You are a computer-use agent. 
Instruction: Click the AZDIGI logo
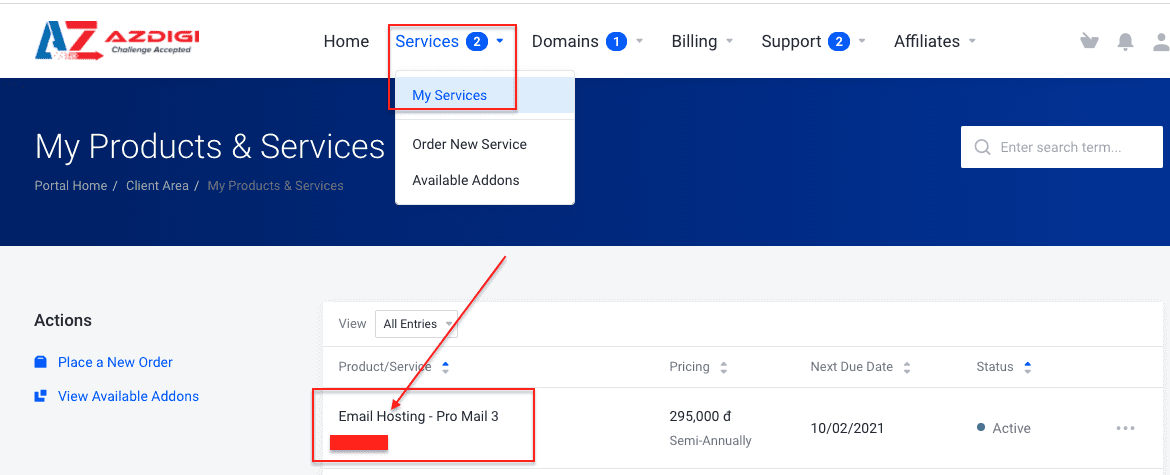(x=117, y=40)
